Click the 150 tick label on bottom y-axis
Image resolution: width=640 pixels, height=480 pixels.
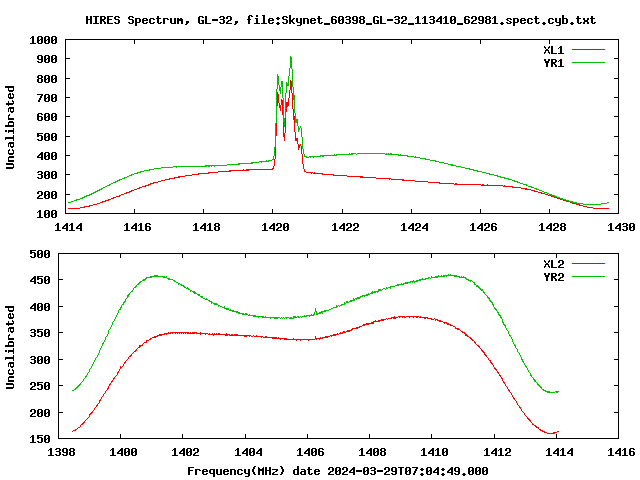point(40,439)
